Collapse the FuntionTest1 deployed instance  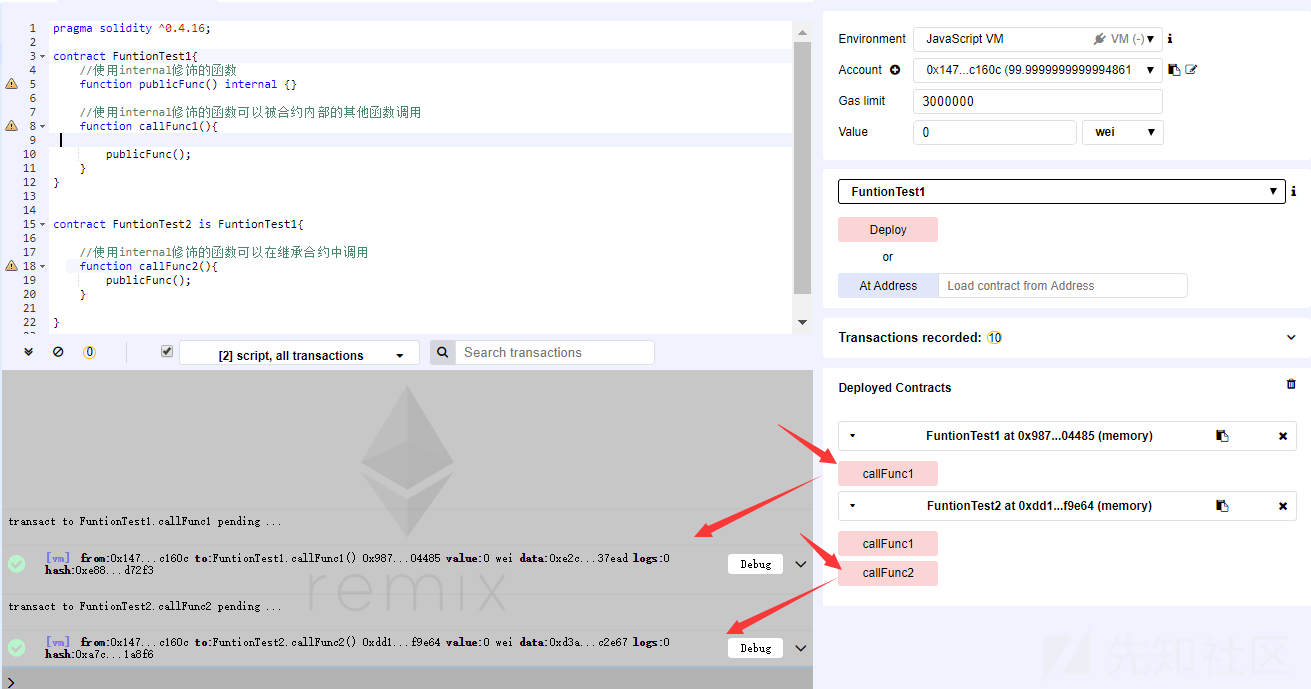pos(852,436)
